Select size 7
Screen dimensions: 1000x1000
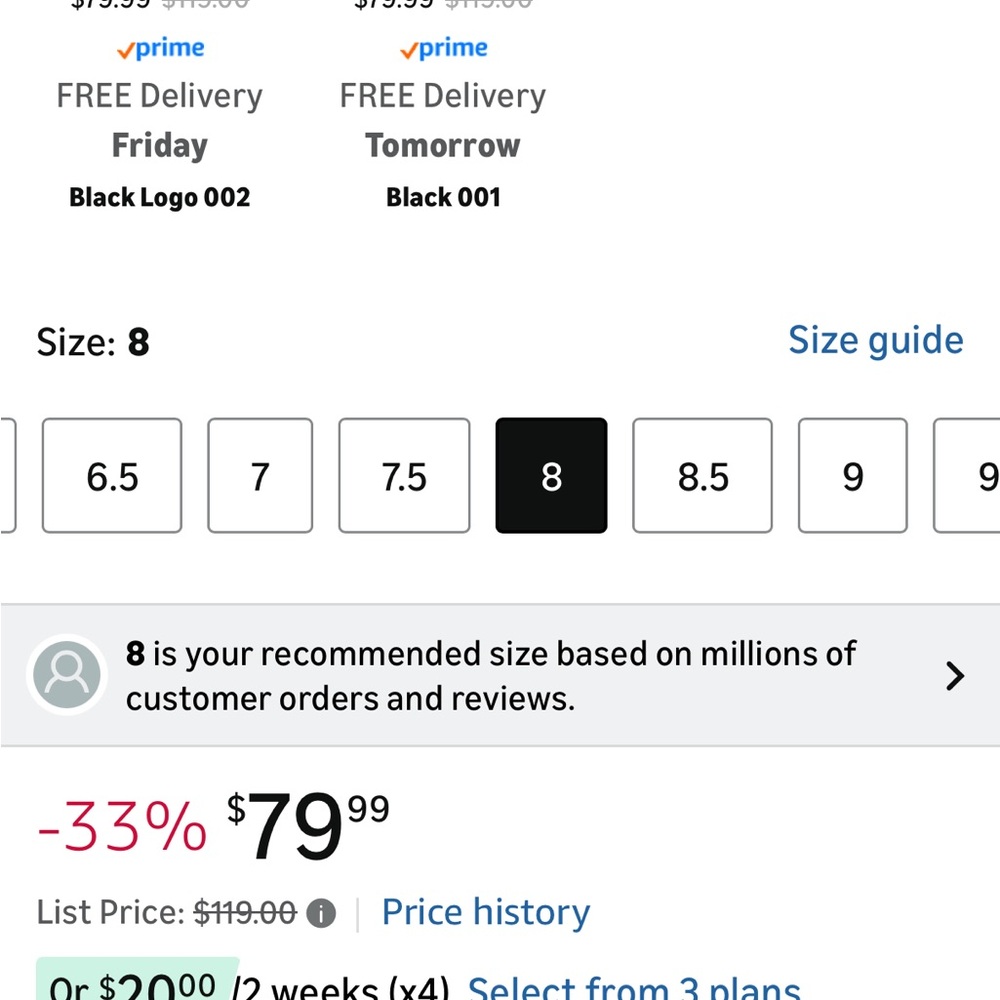tap(260, 476)
